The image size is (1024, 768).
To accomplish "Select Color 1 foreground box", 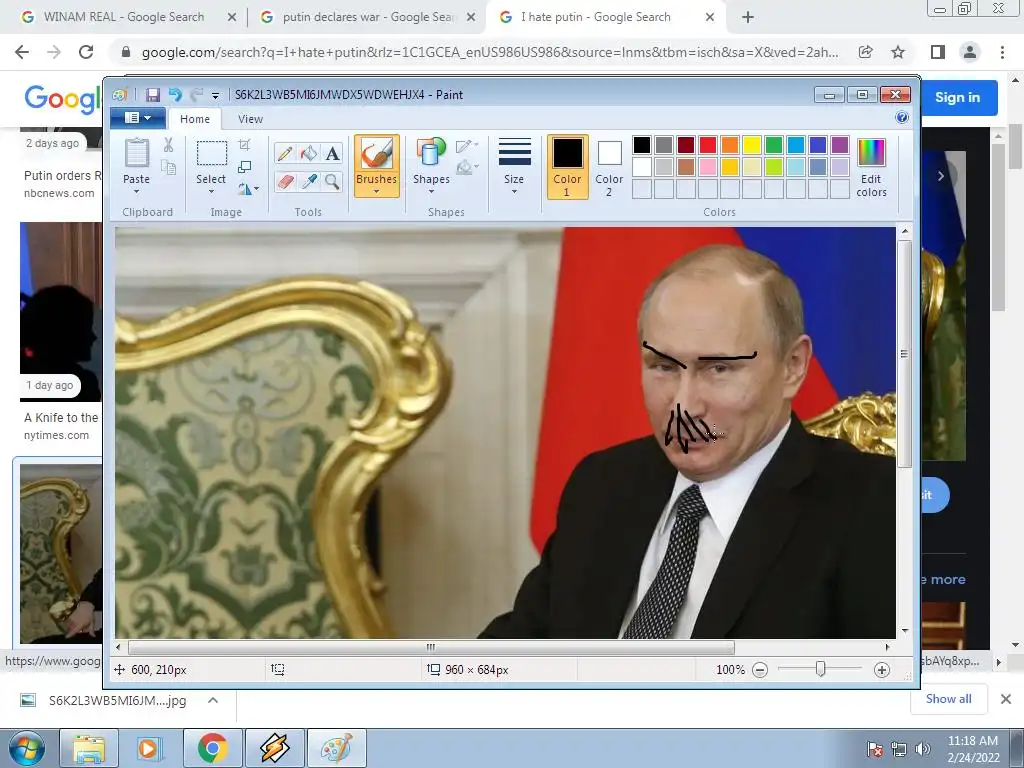I will tap(568, 167).
